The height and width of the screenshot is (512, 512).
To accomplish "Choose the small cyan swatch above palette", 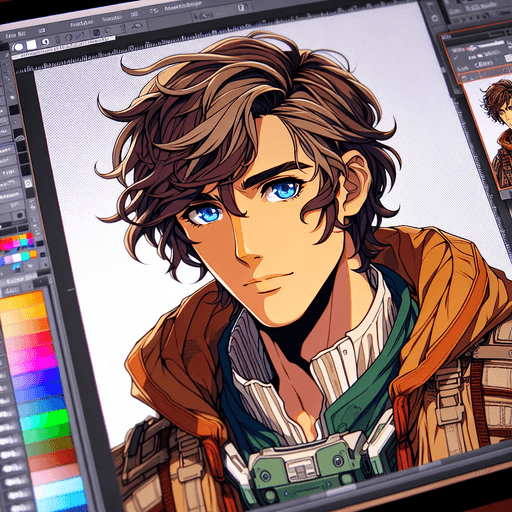I will click(x=24, y=257).
